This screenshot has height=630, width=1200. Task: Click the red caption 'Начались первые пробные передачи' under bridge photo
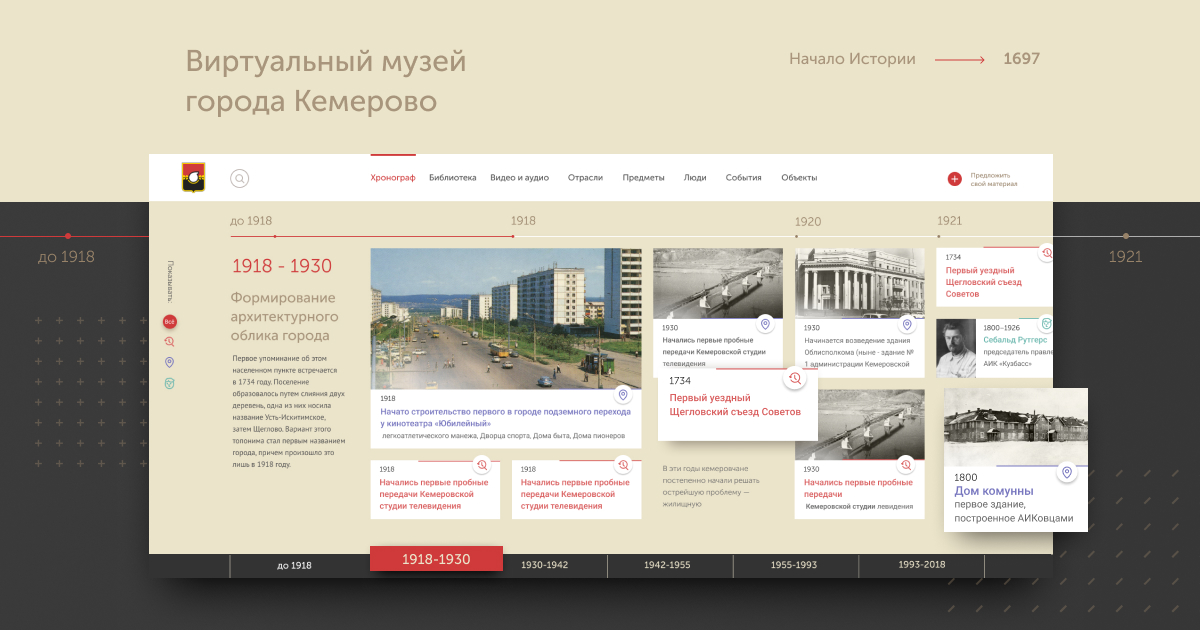[858, 489]
